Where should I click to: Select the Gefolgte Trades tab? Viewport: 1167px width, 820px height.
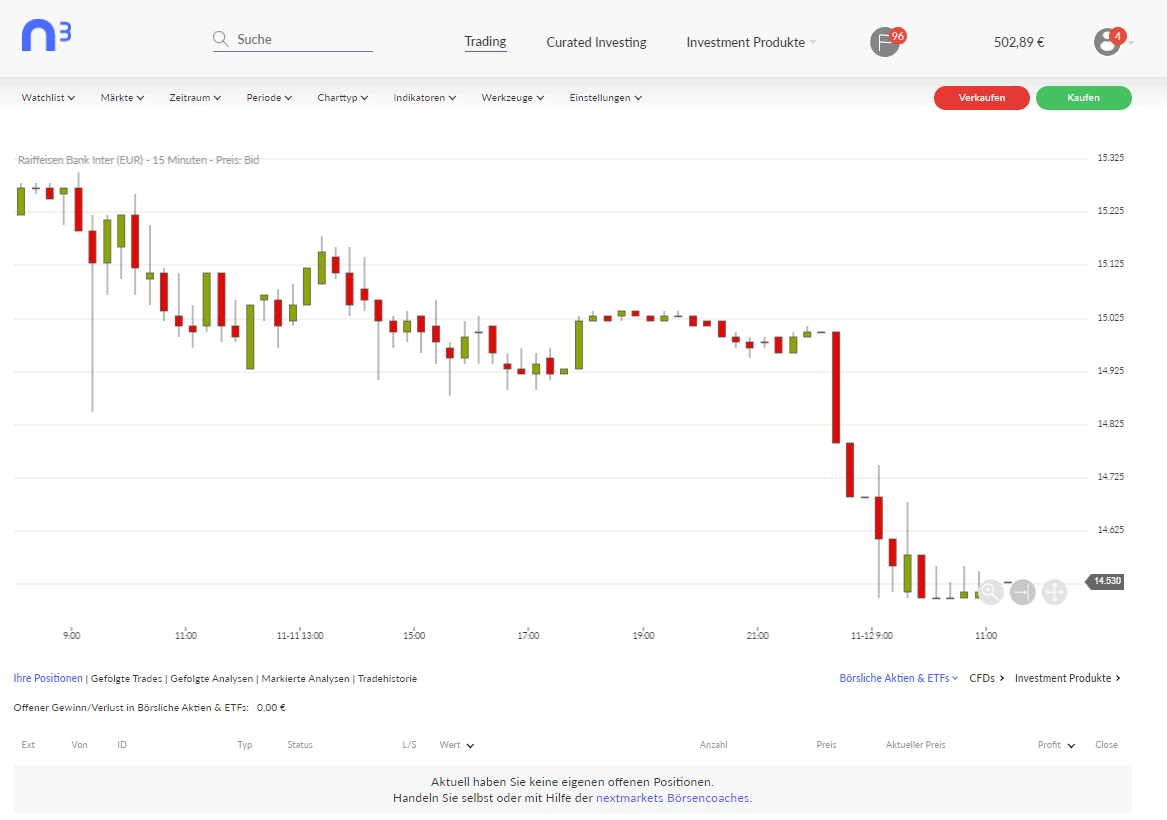click(127, 679)
